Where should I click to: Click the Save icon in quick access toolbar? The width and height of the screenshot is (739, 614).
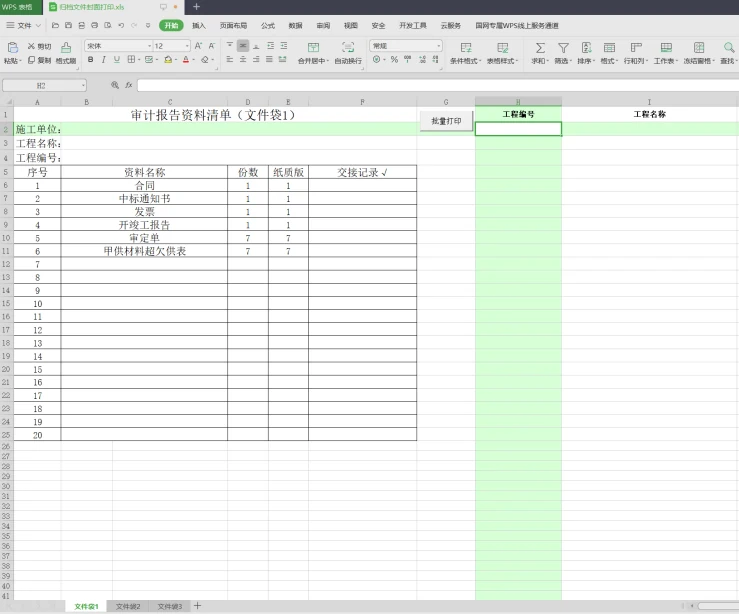click(x=68, y=25)
